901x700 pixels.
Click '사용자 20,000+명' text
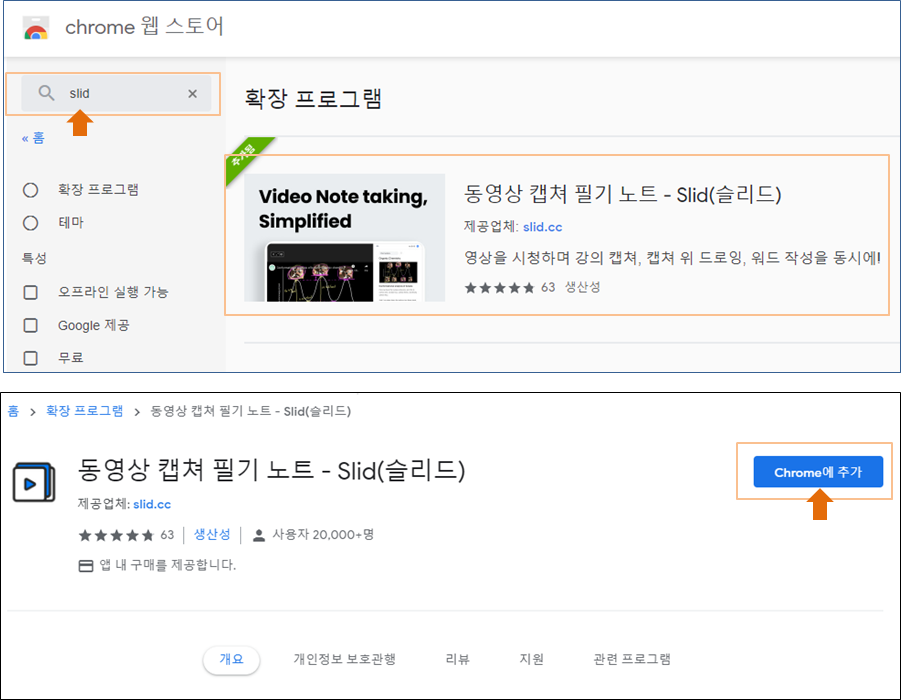[x=323, y=534]
